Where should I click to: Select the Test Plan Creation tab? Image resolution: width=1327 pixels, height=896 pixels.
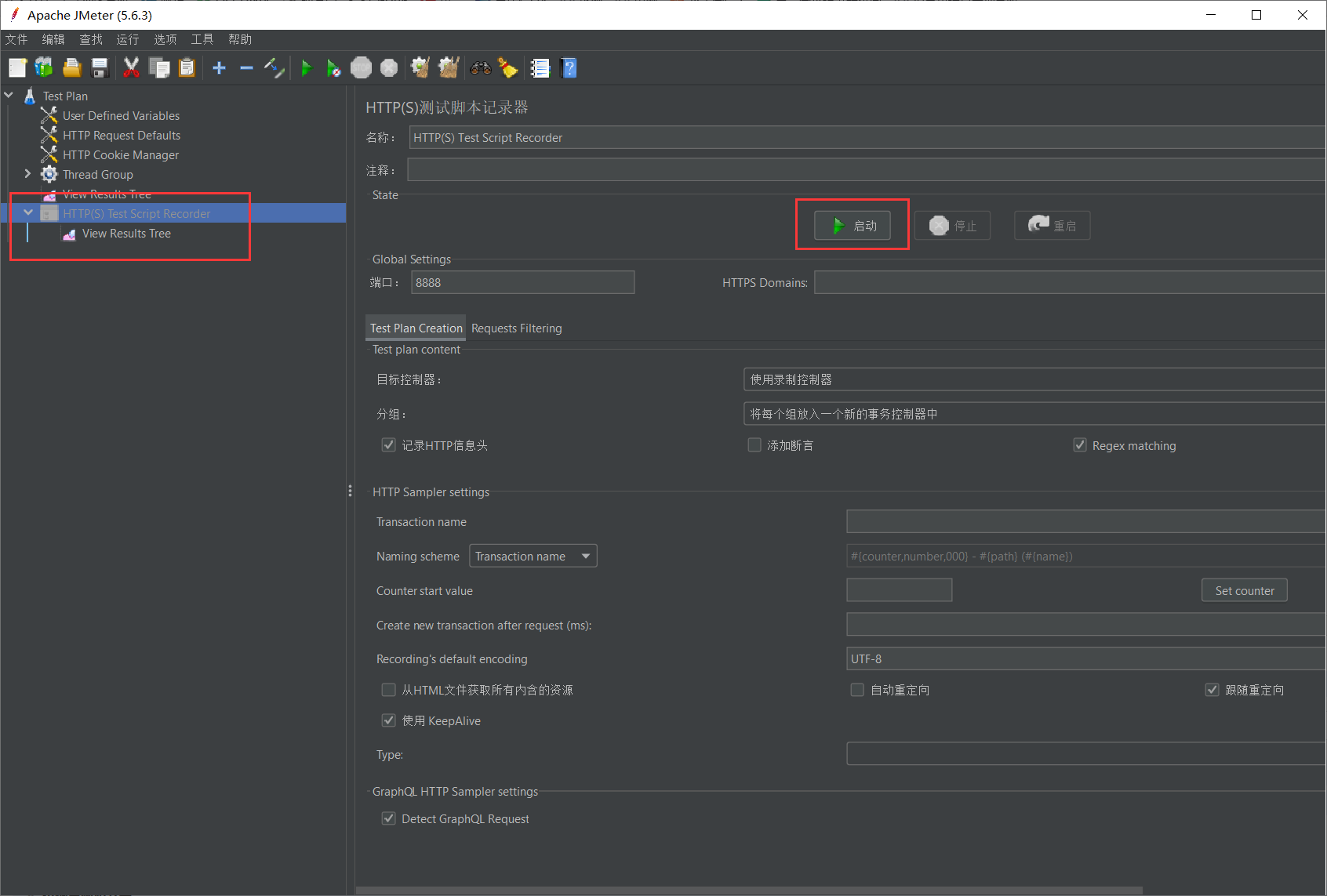tap(416, 328)
